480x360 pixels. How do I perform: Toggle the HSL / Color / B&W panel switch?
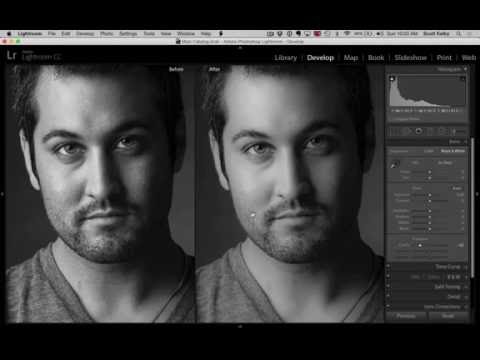click(388, 277)
